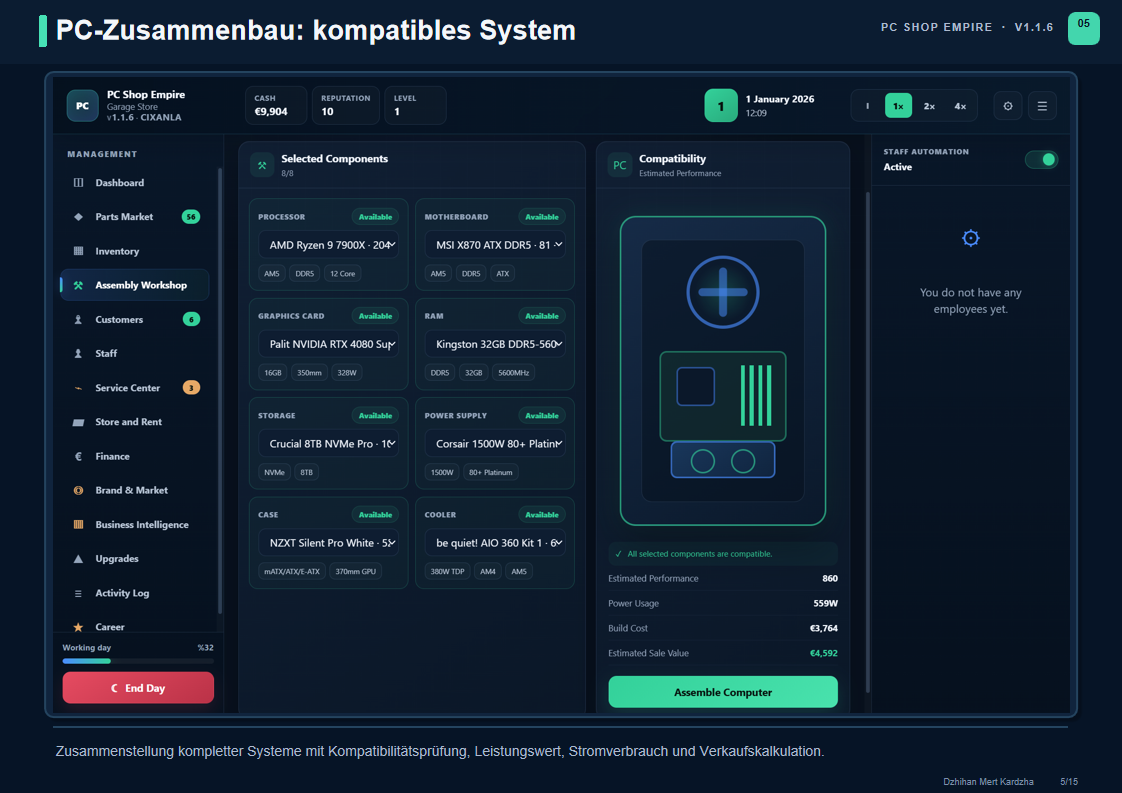Go to Dashboard menu item
This screenshot has width=1122, height=793.
pyautogui.click(x=135, y=183)
